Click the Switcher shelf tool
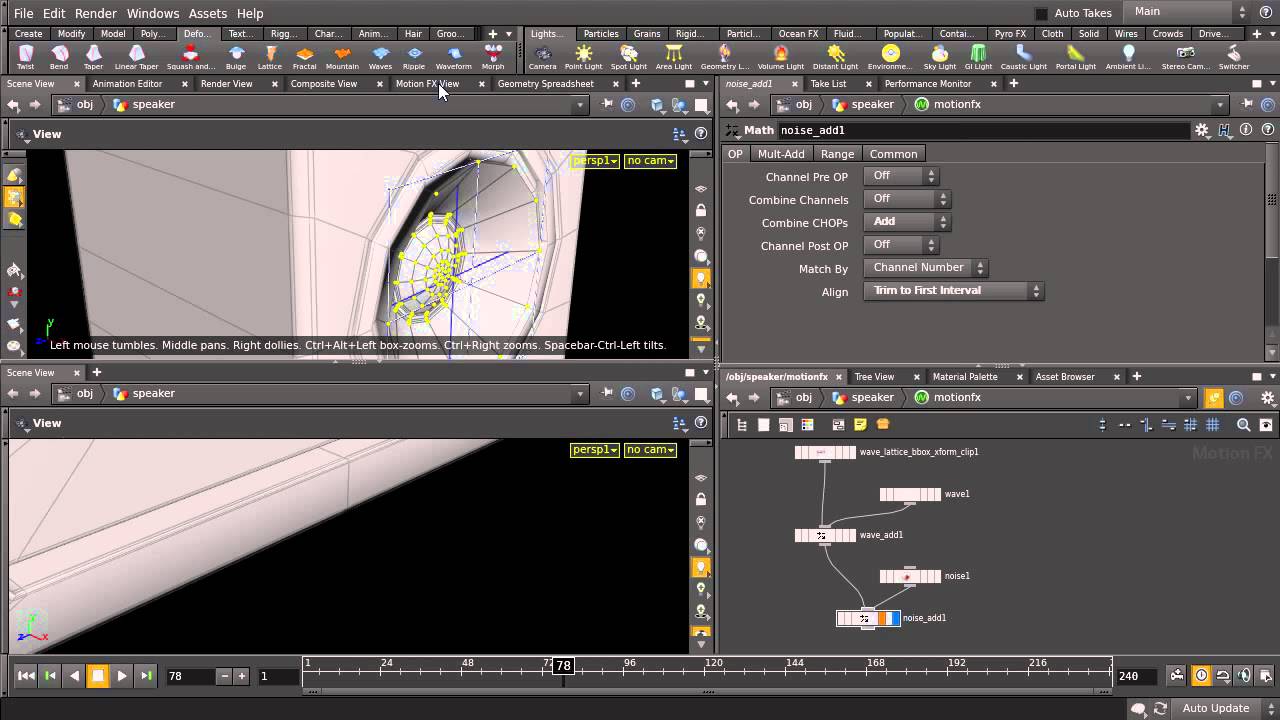 pyautogui.click(x=1233, y=57)
